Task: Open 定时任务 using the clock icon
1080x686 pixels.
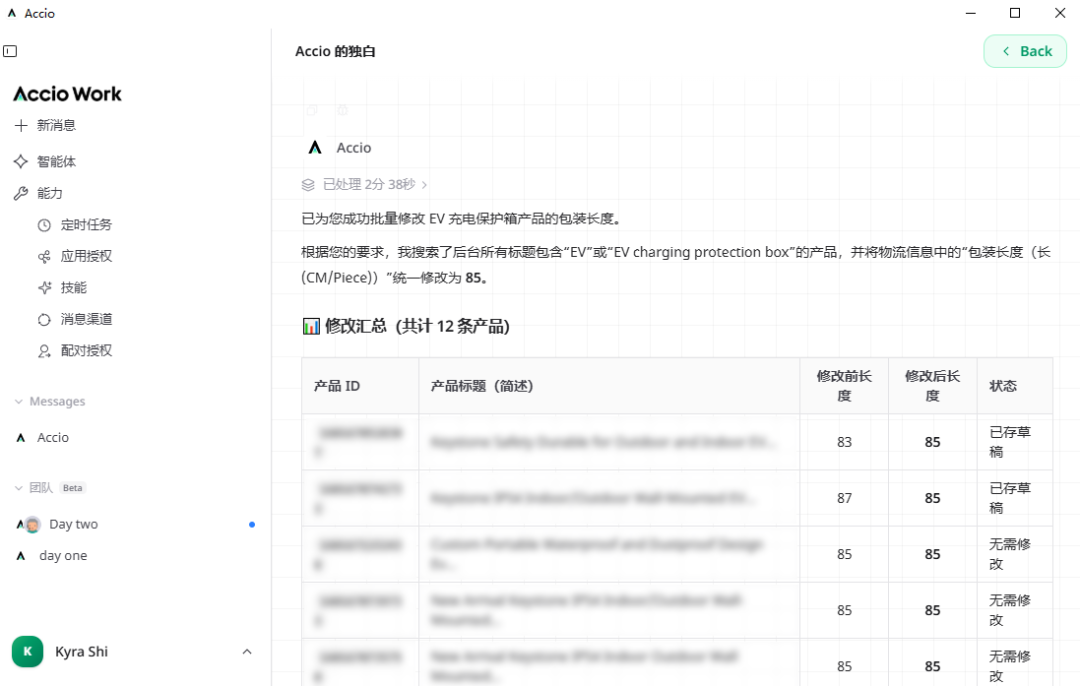Action: click(x=42, y=225)
